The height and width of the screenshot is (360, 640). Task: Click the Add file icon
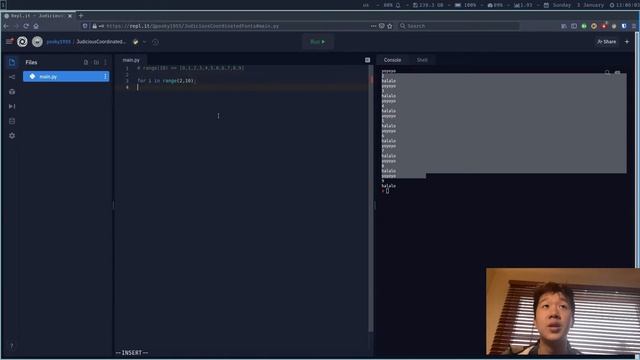[86, 62]
